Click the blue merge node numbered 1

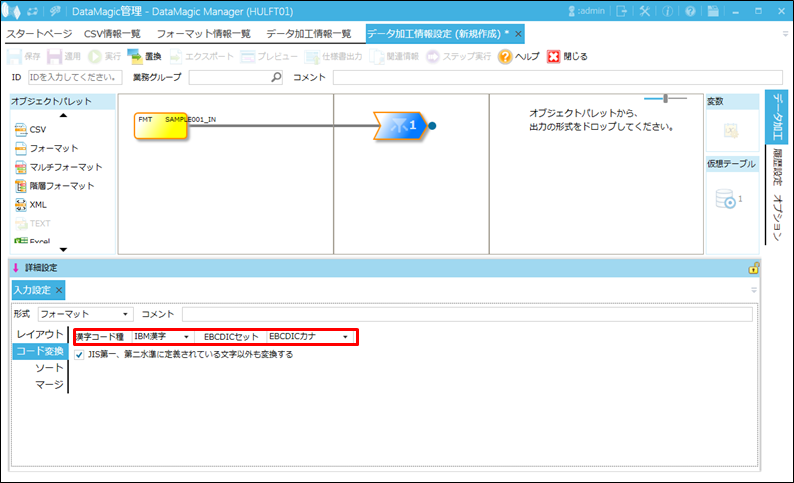click(402, 126)
